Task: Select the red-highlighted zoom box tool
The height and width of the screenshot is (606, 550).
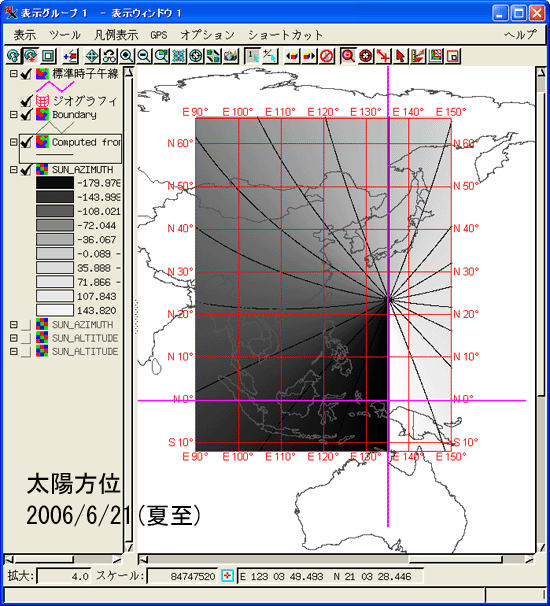Action: pos(348,56)
